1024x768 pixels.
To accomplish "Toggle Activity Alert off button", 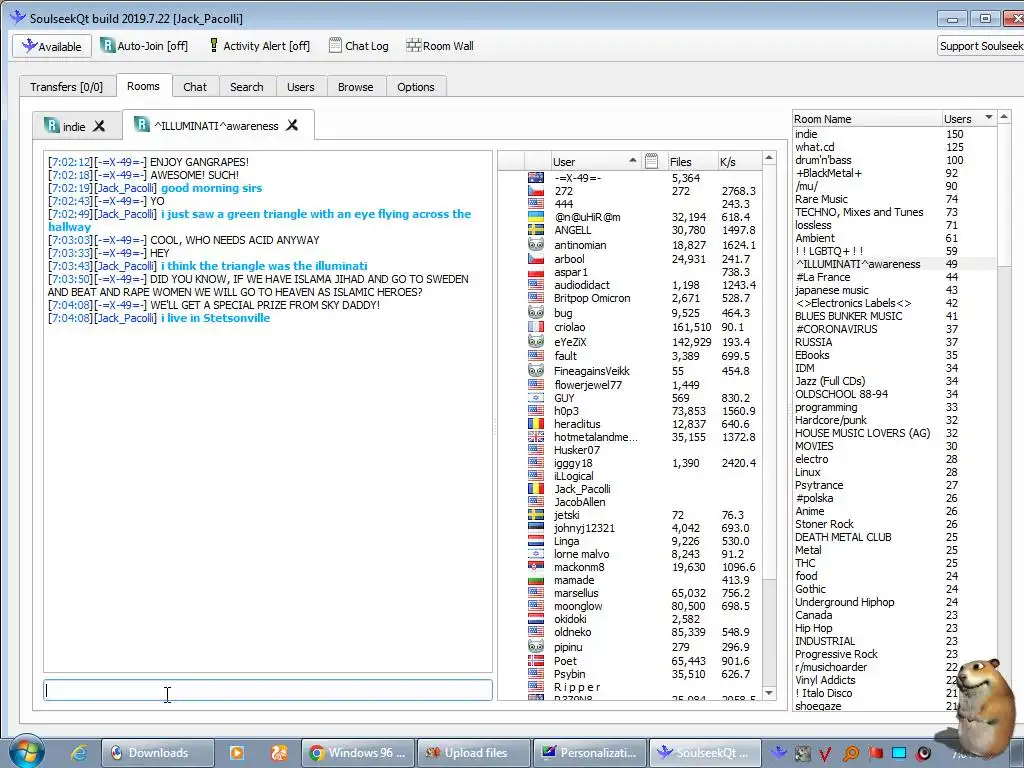I will (259, 46).
